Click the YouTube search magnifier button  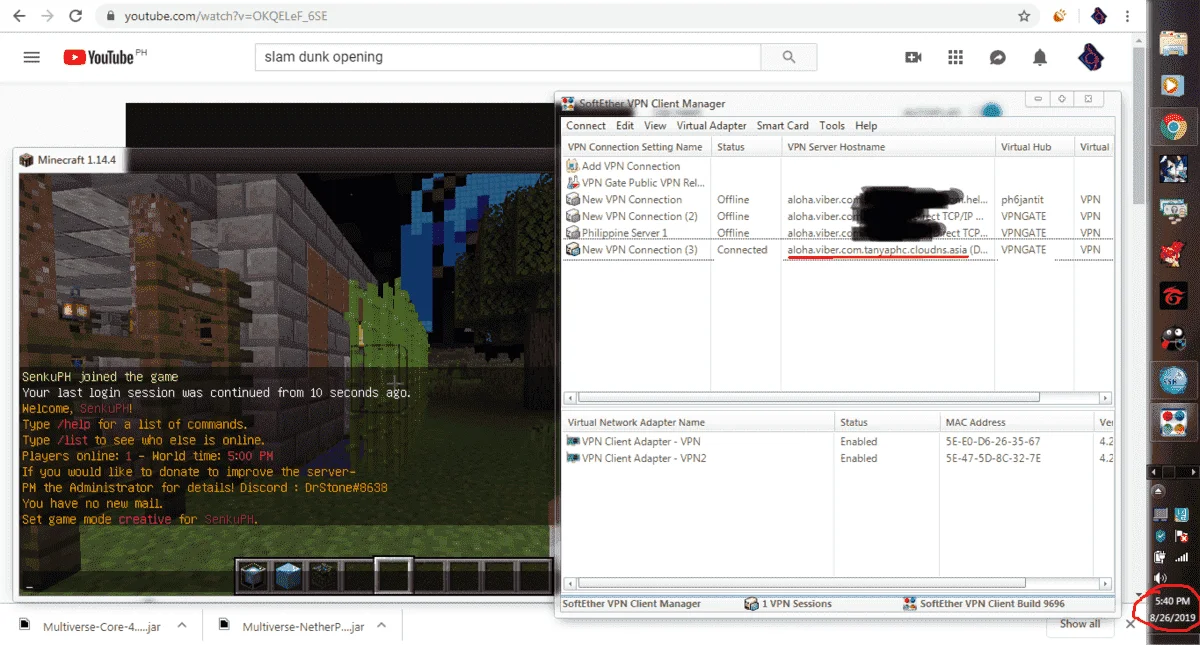pos(789,57)
